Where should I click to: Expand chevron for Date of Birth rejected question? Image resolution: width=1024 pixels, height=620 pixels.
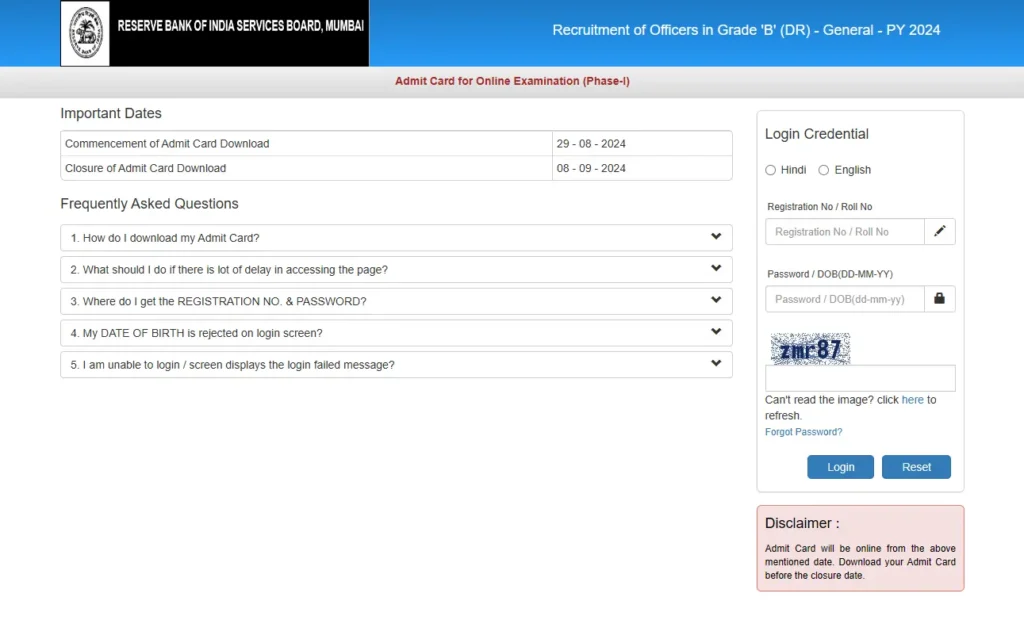[x=716, y=332]
